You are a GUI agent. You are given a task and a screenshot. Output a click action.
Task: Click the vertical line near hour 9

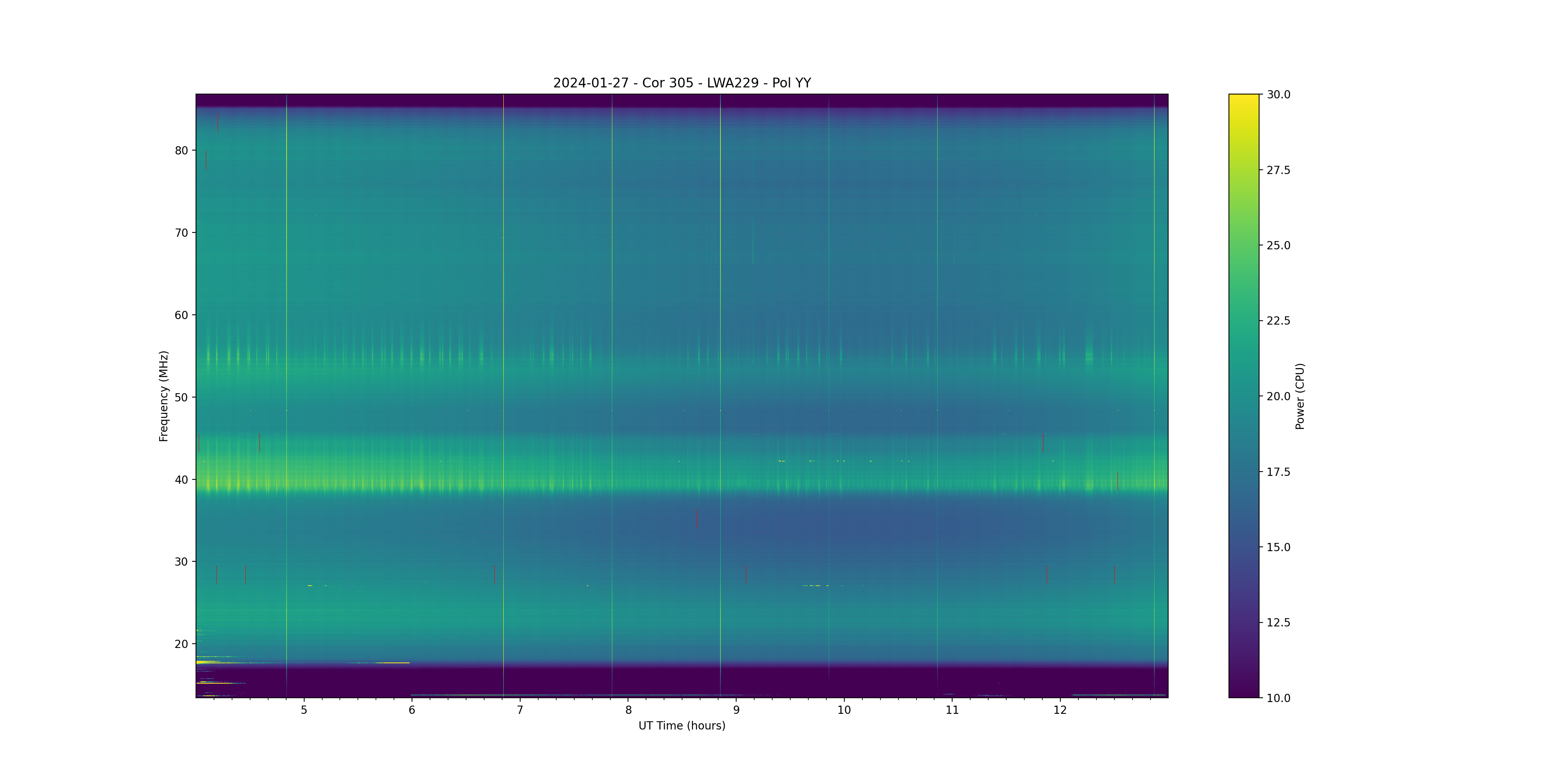(x=720, y=304)
